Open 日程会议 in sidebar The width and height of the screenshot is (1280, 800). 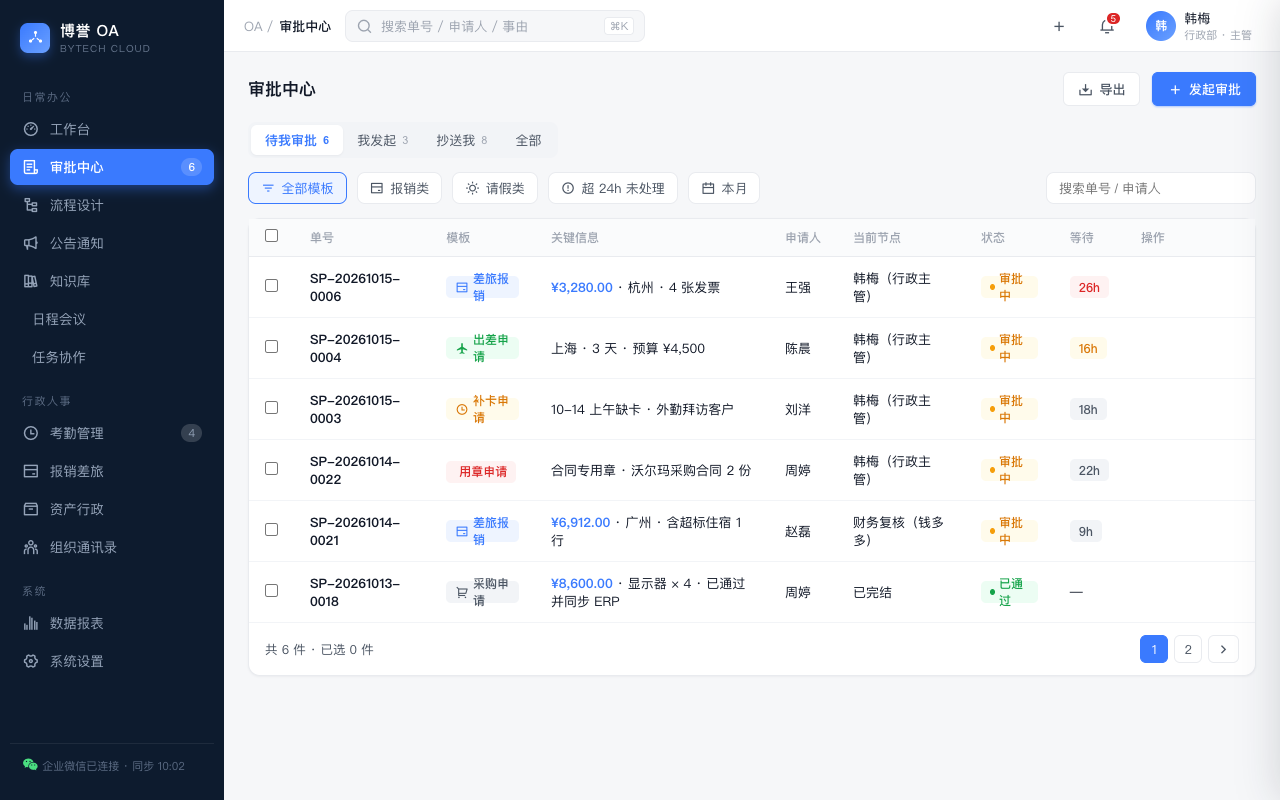tap(112, 319)
